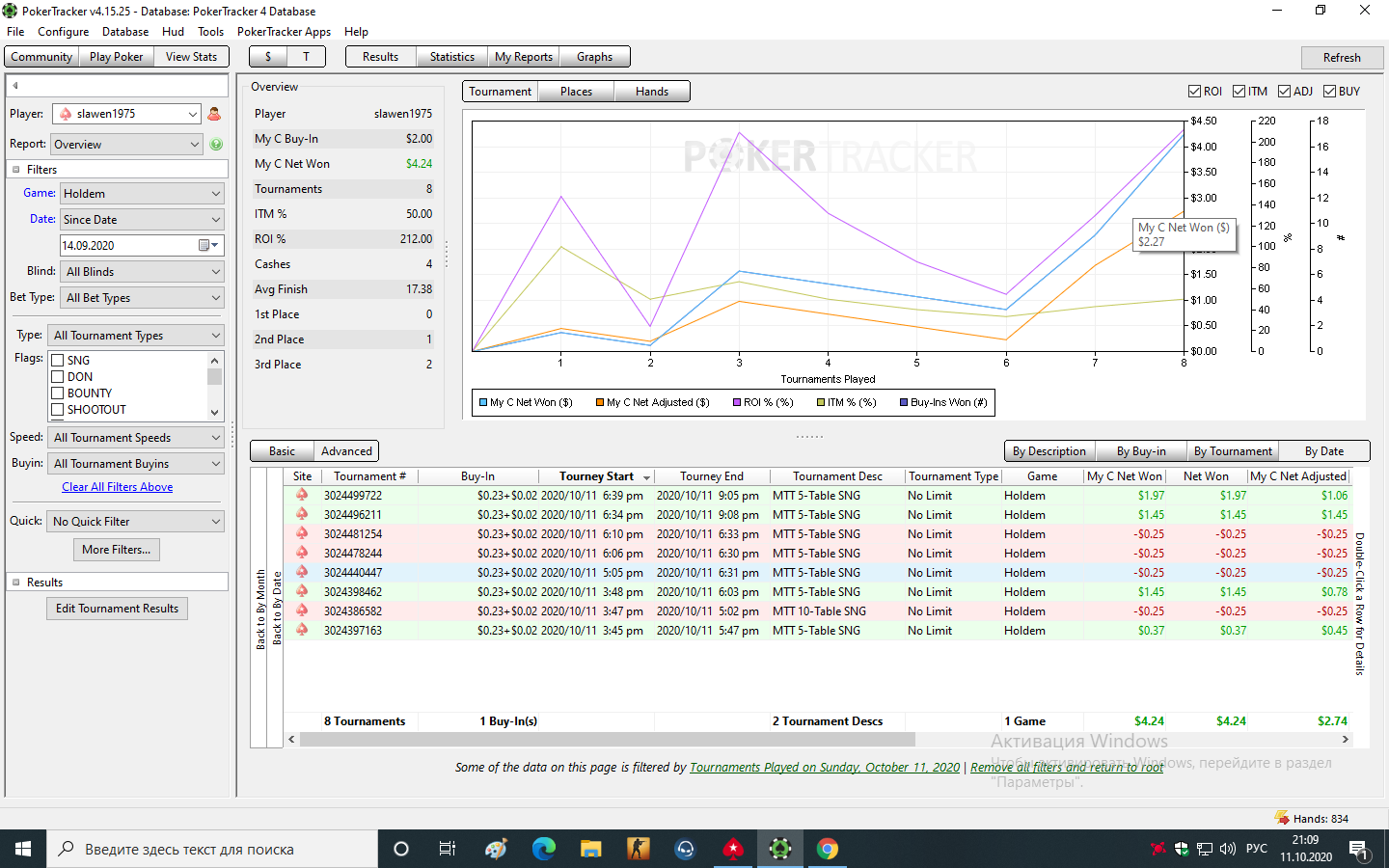Viewport: 1389px width, 868px height.
Task: Toggle the ROI checkbox above graph
Action: tap(1195, 92)
